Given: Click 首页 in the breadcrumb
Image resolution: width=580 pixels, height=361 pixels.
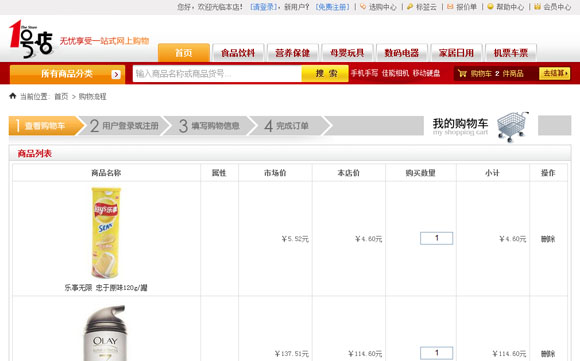Looking at the screenshot, I should coord(61,97).
